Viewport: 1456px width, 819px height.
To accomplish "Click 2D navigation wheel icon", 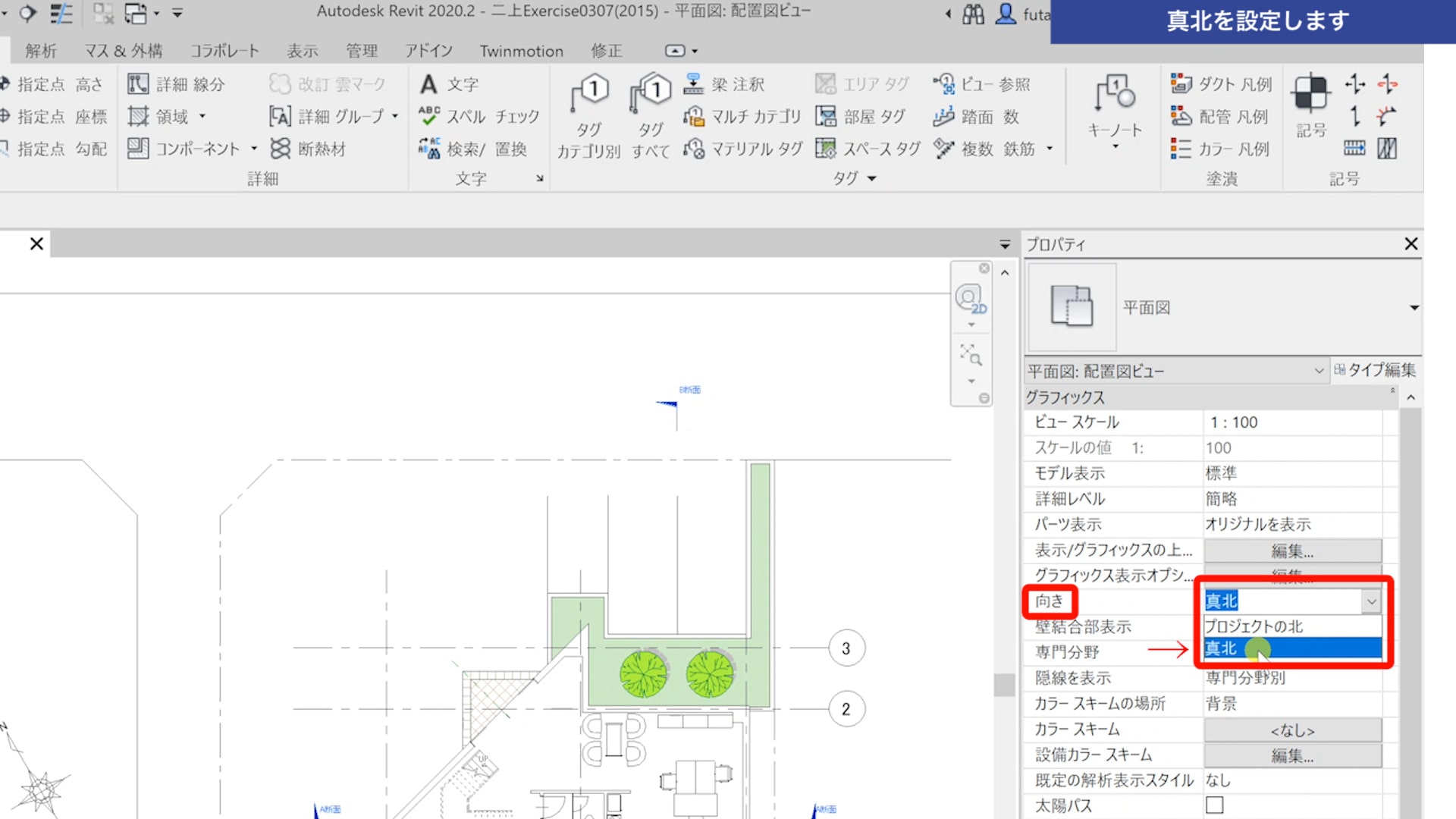I will coord(970,299).
